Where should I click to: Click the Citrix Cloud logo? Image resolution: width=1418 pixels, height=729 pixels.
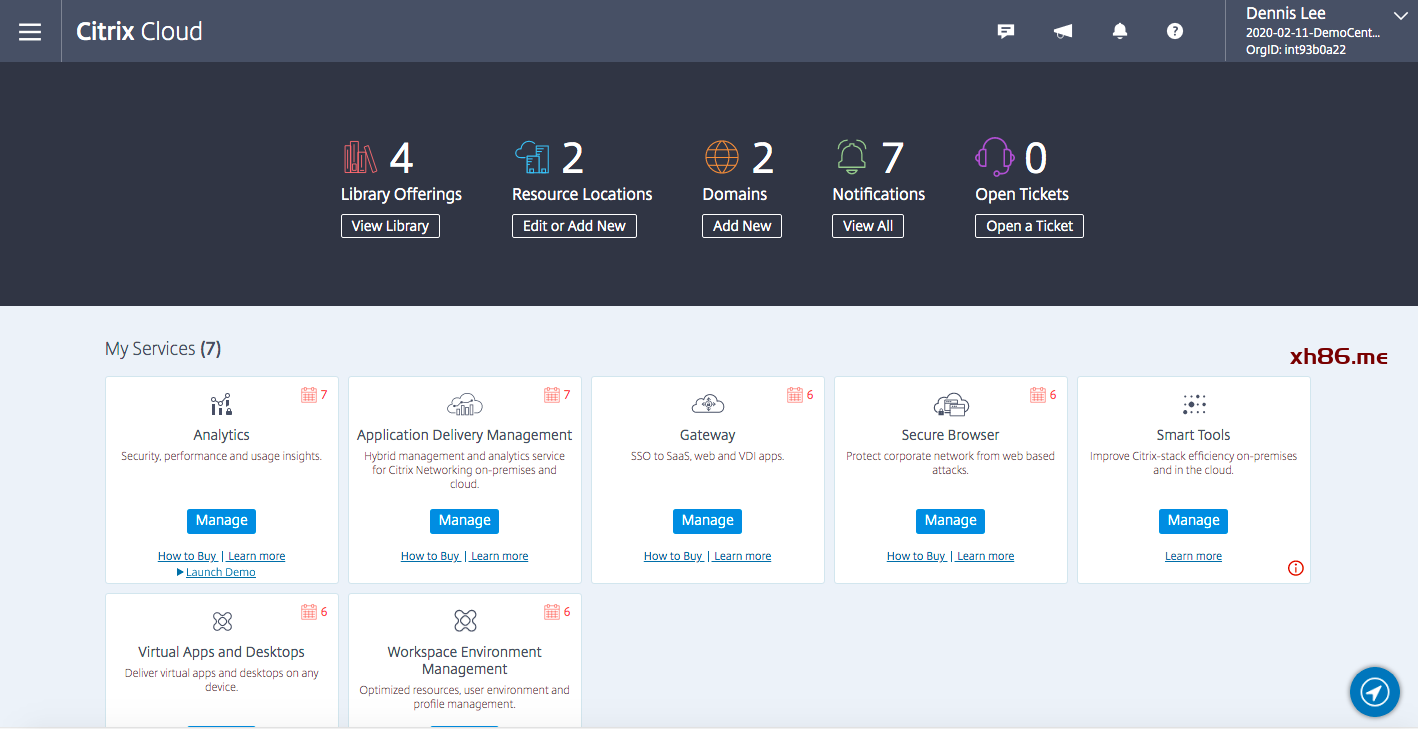click(139, 31)
